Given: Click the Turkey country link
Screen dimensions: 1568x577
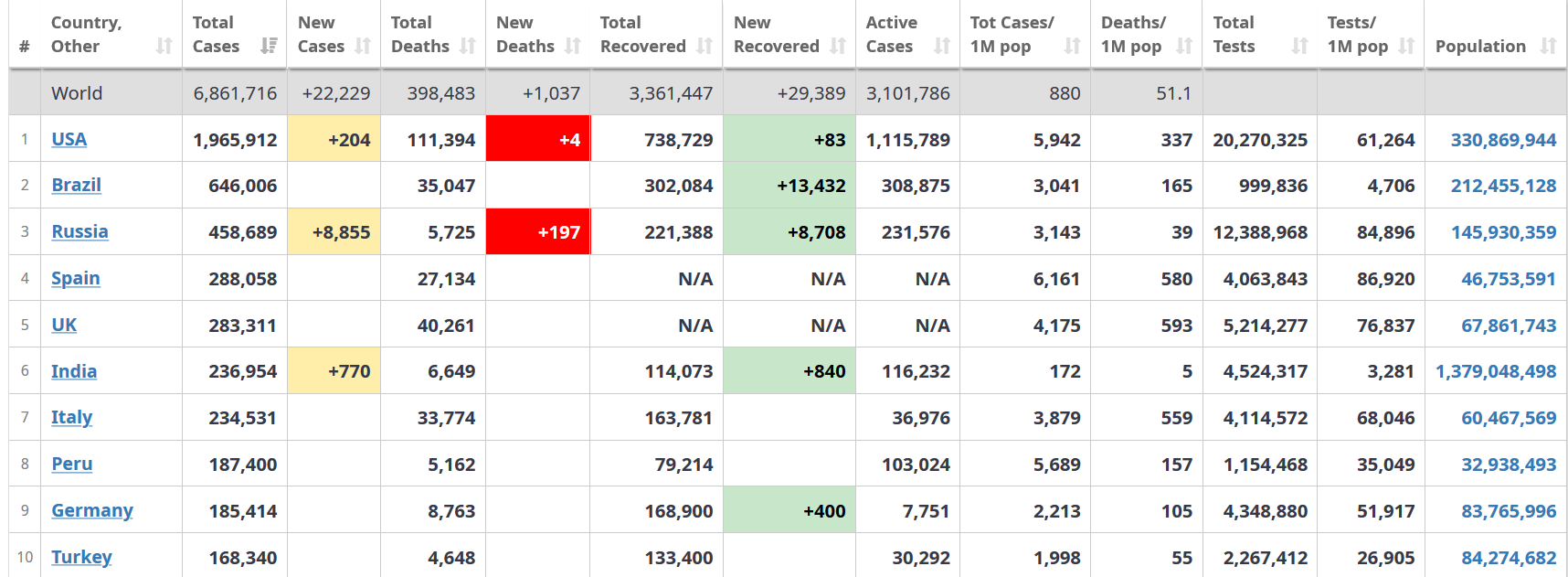Looking at the screenshot, I should (81, 557).
